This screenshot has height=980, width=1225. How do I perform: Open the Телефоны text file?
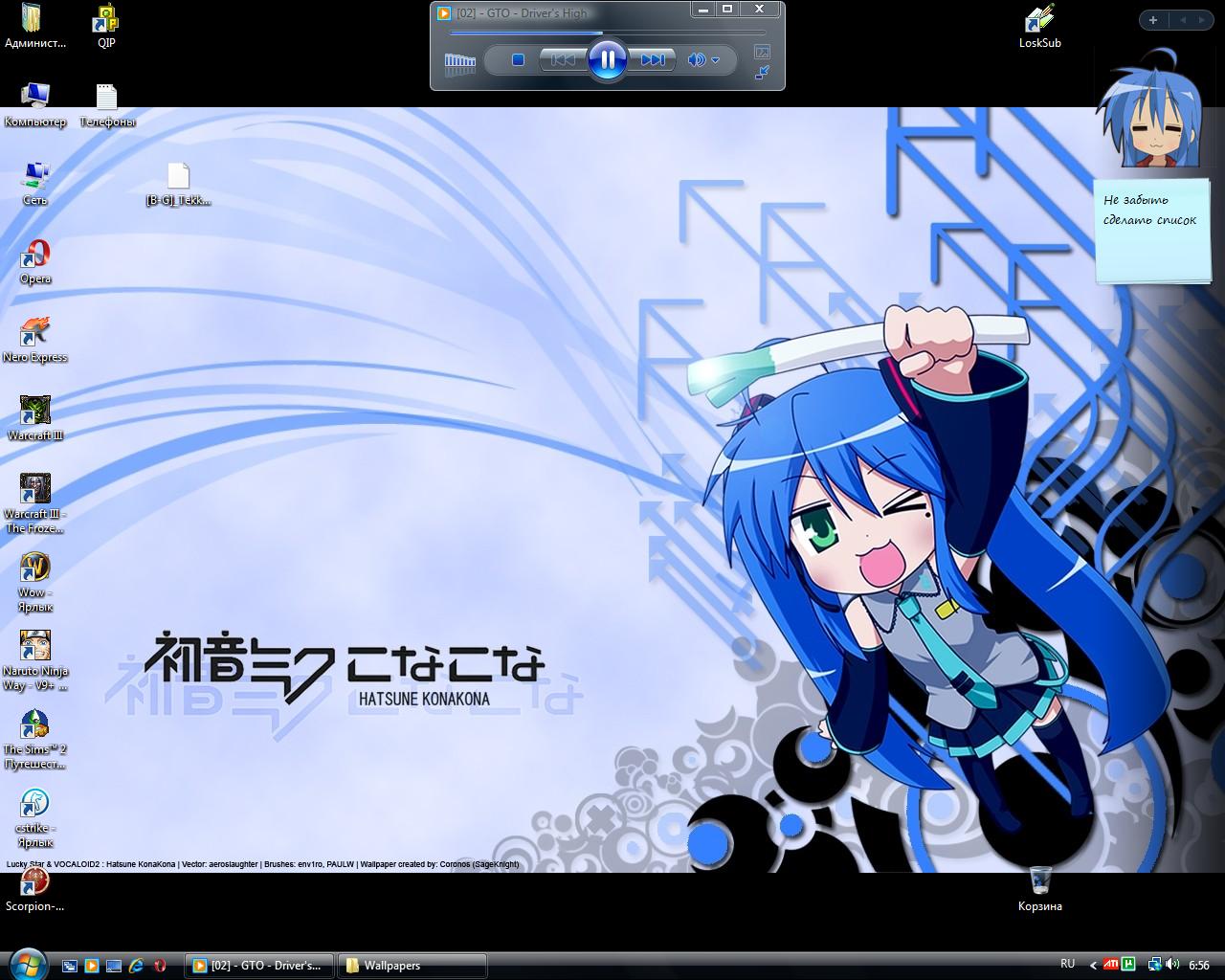pyautogui.click(x=106, y=104)
